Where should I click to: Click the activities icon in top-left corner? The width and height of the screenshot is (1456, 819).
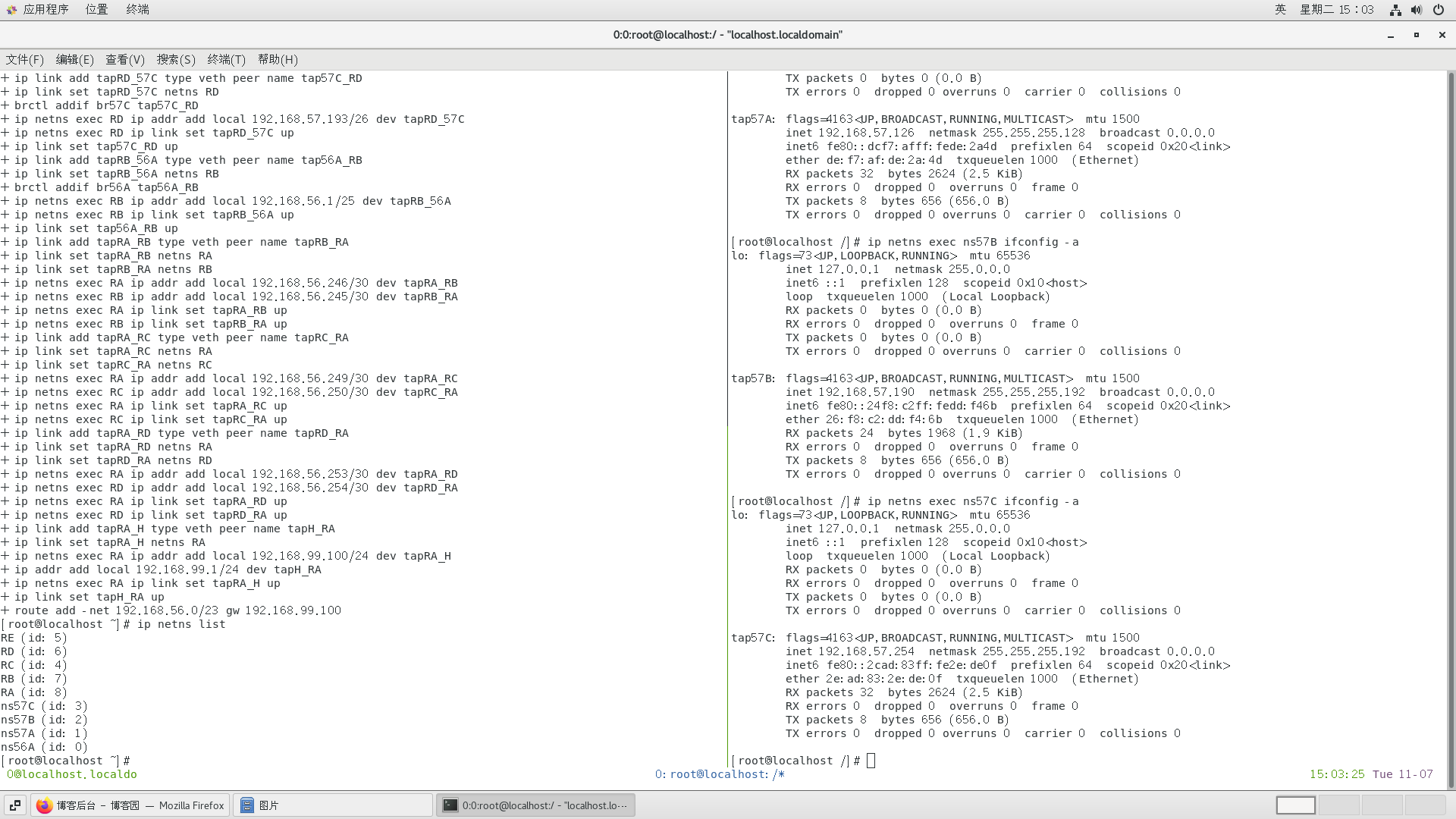11,10
